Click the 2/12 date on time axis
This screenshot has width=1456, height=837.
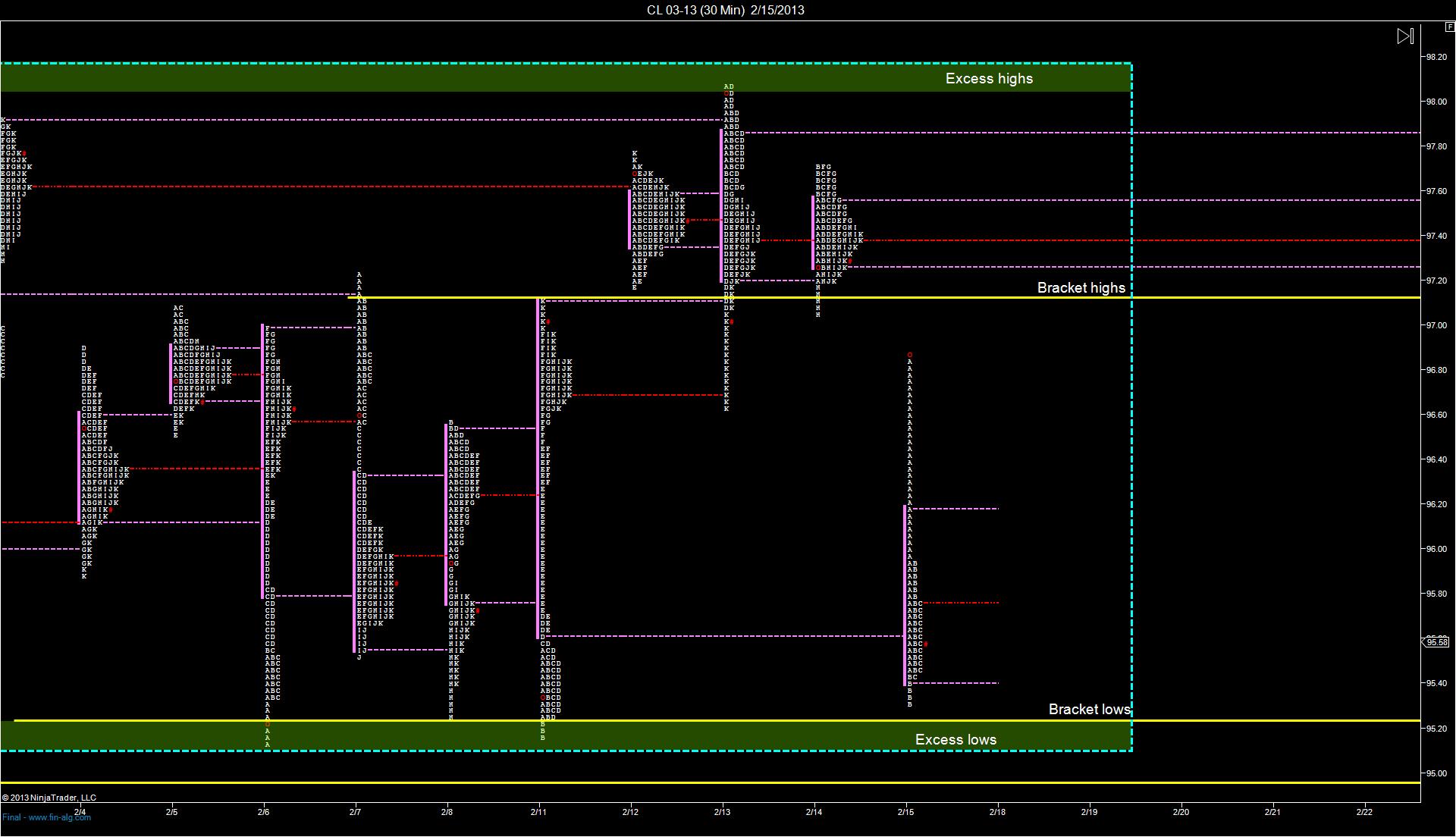(x=631, y=812)
